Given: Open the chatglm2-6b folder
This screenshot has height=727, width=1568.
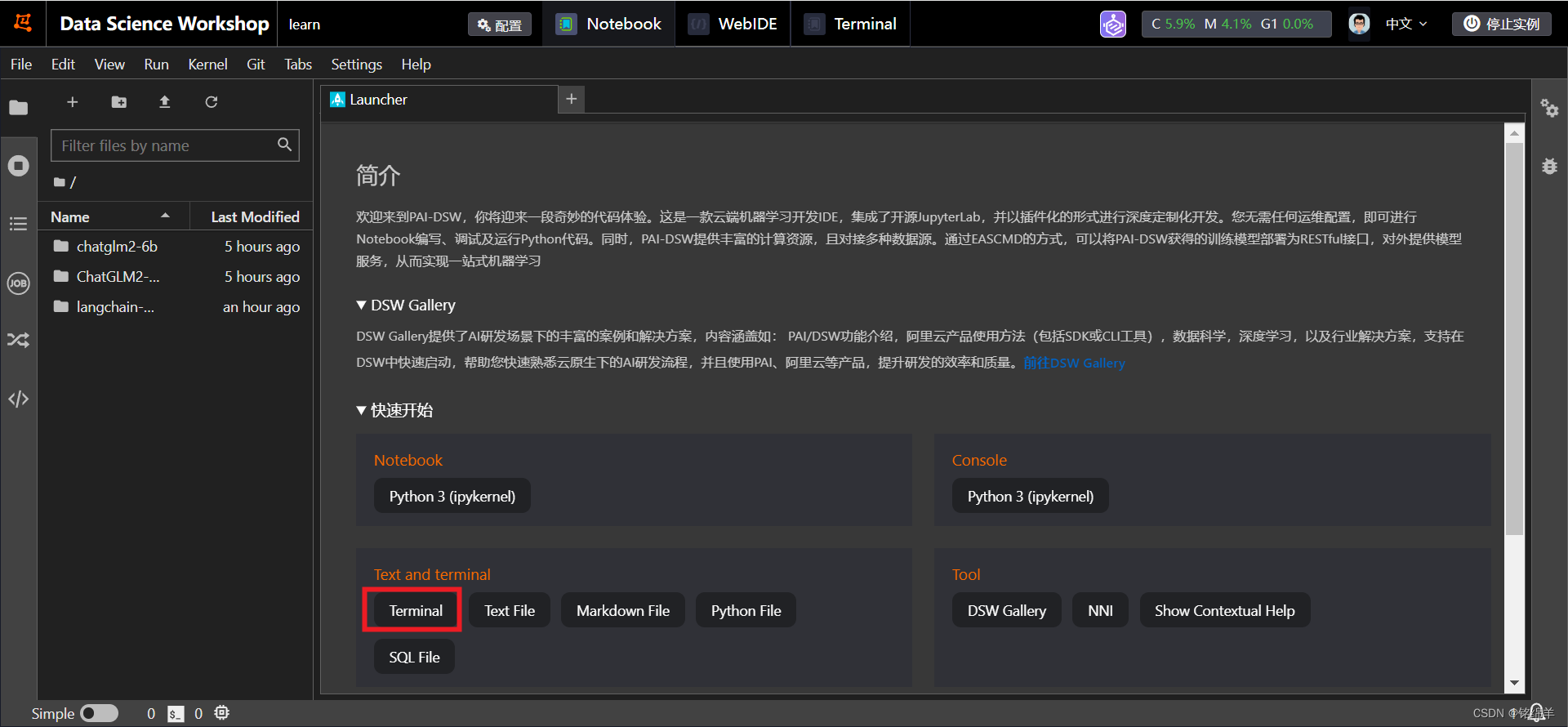Looking at the screenshot, I should tap(176, 246).
